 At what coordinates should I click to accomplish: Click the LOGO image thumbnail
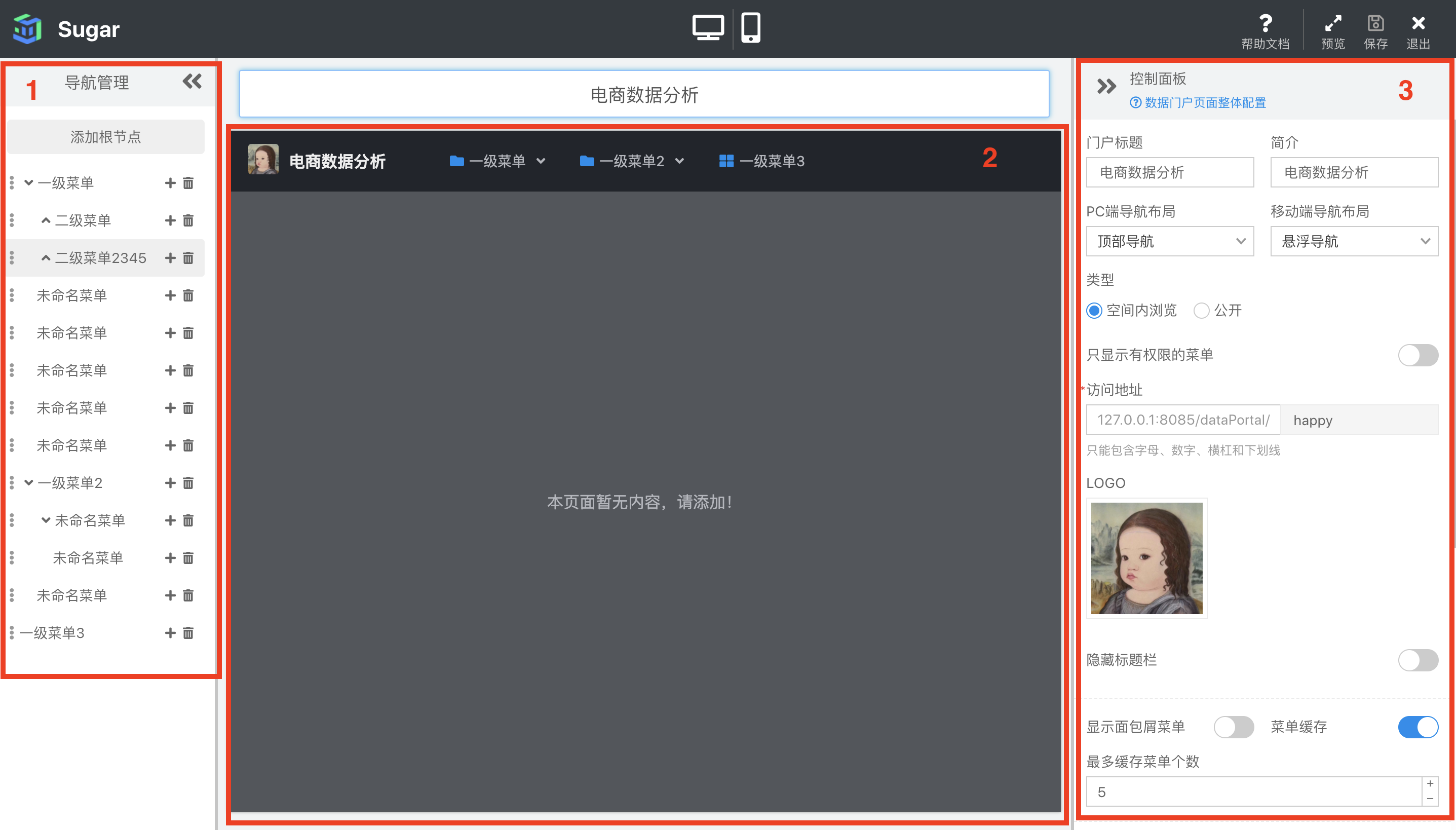tap(1146, 558)
